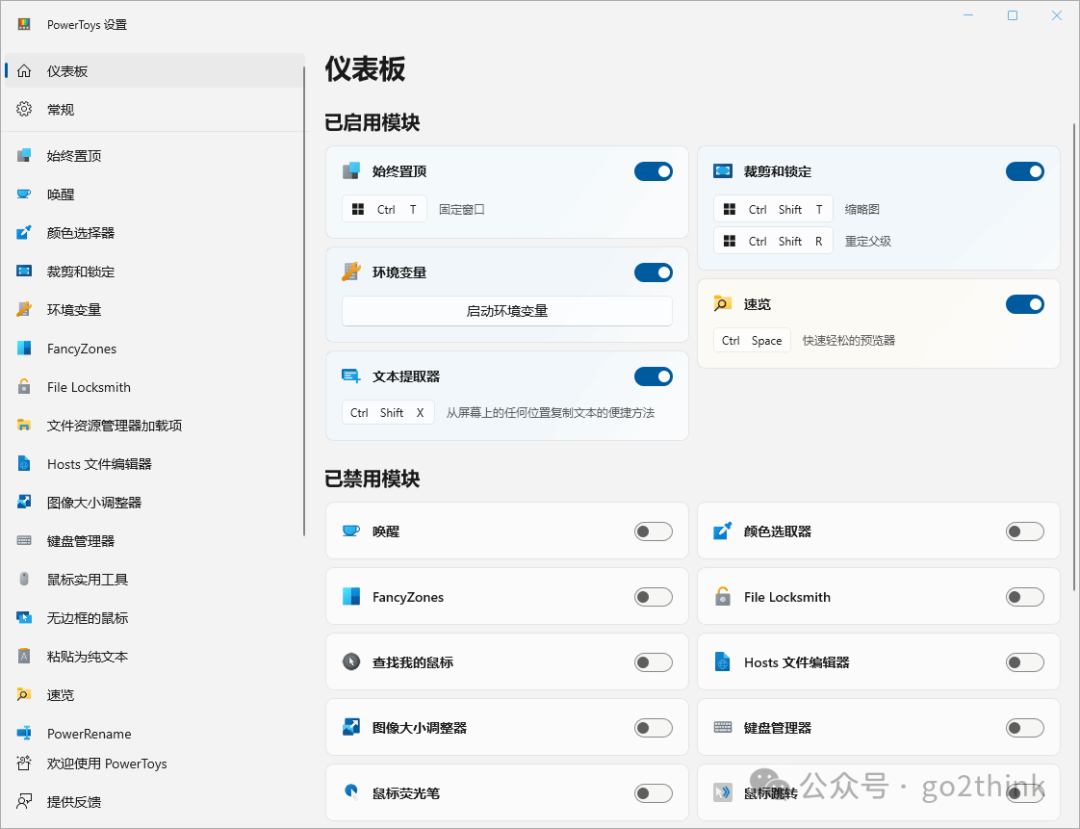Click the 图像大小调整器 icon in sidebar
Screen dimensions: 1080x829
click(x=24, y=503)
